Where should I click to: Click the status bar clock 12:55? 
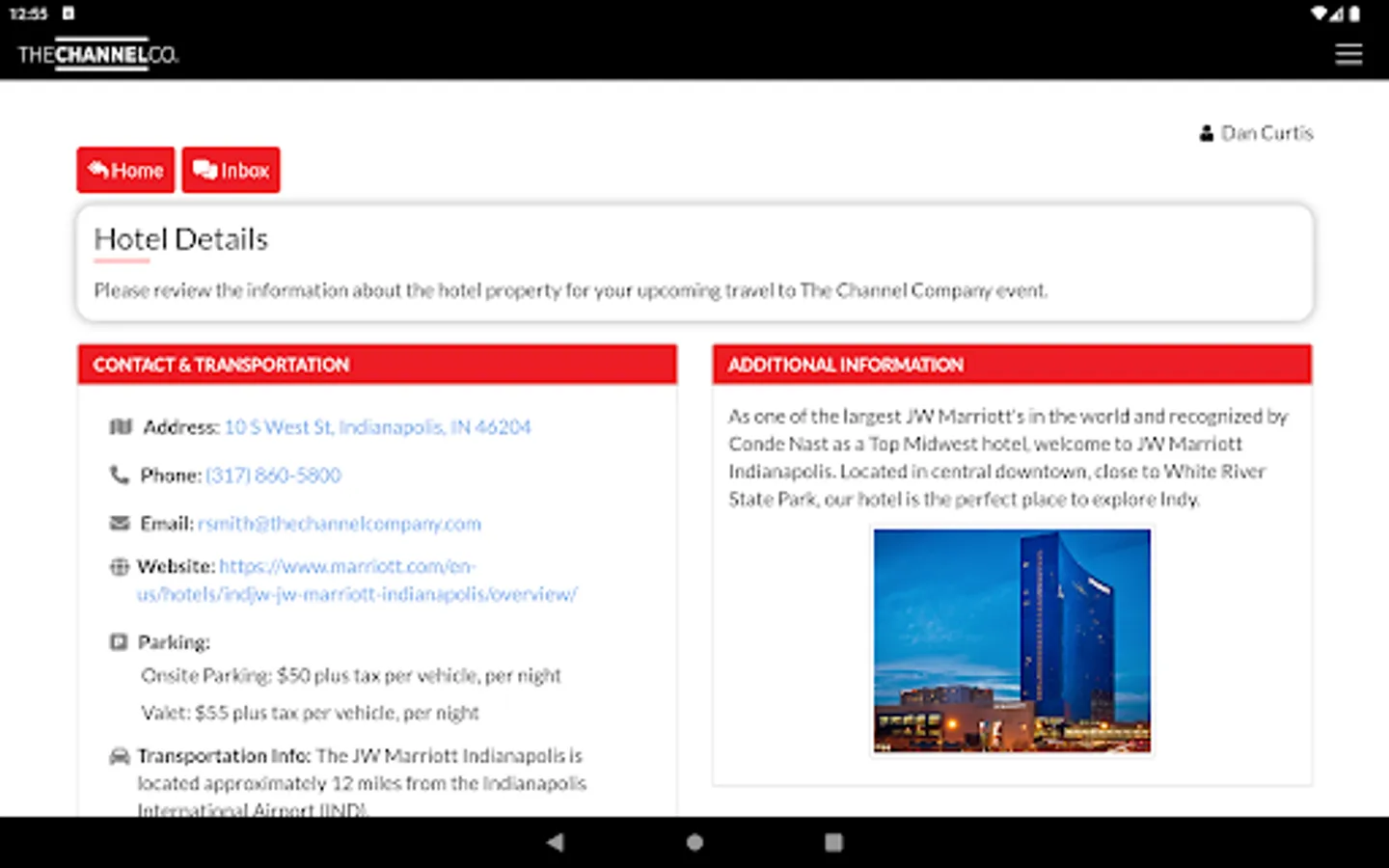(28, 14)
